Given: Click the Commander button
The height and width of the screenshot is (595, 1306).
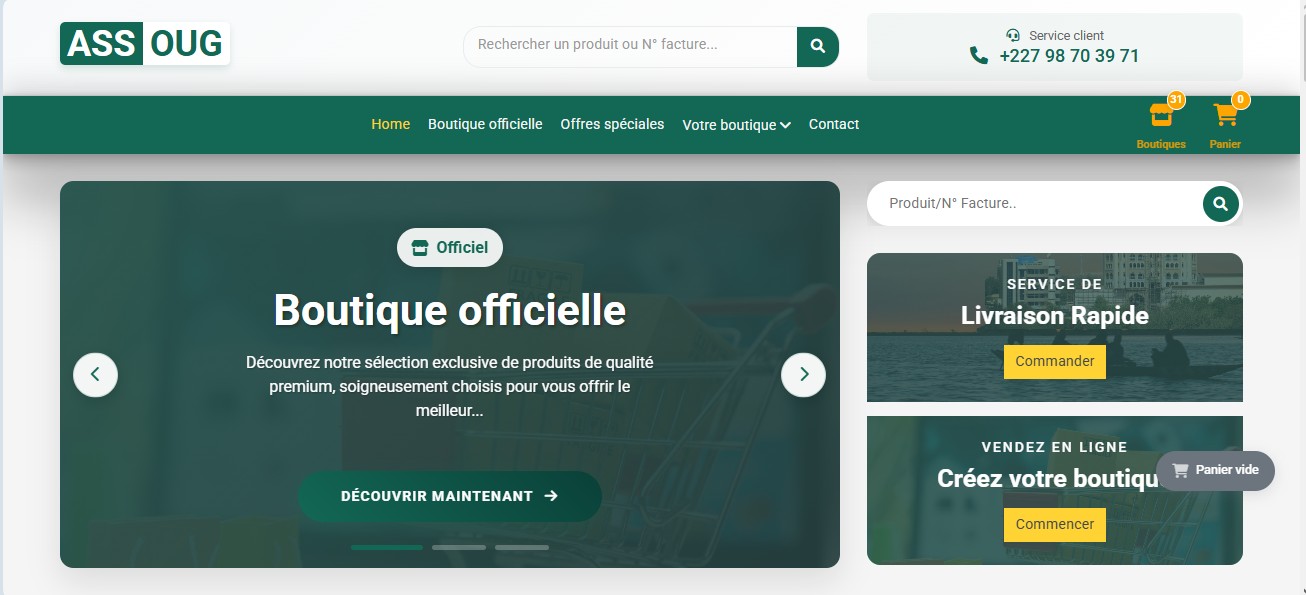Looking at the screenshot, I should click(x=1054, y=362).
